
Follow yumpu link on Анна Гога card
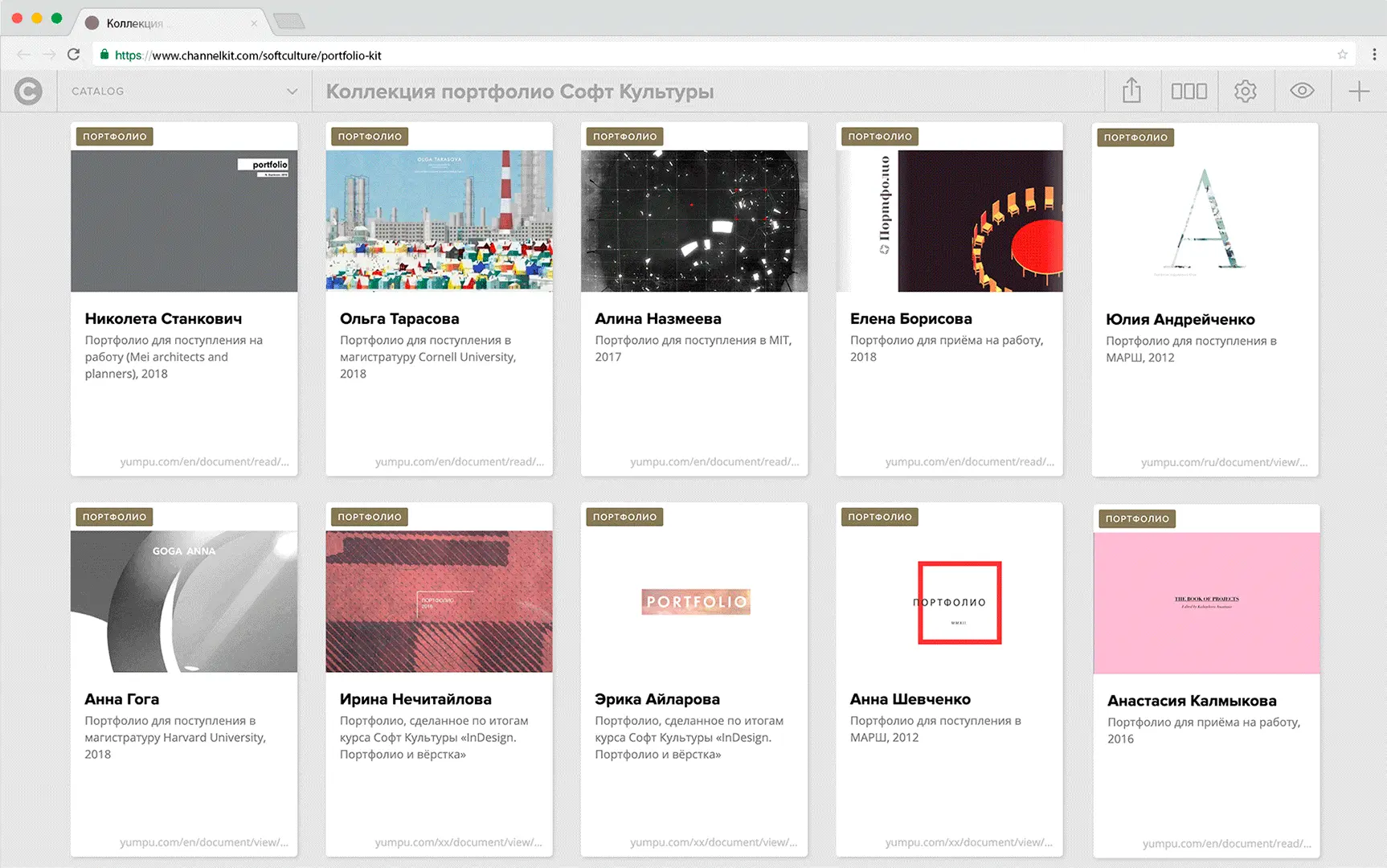(204, 841)
